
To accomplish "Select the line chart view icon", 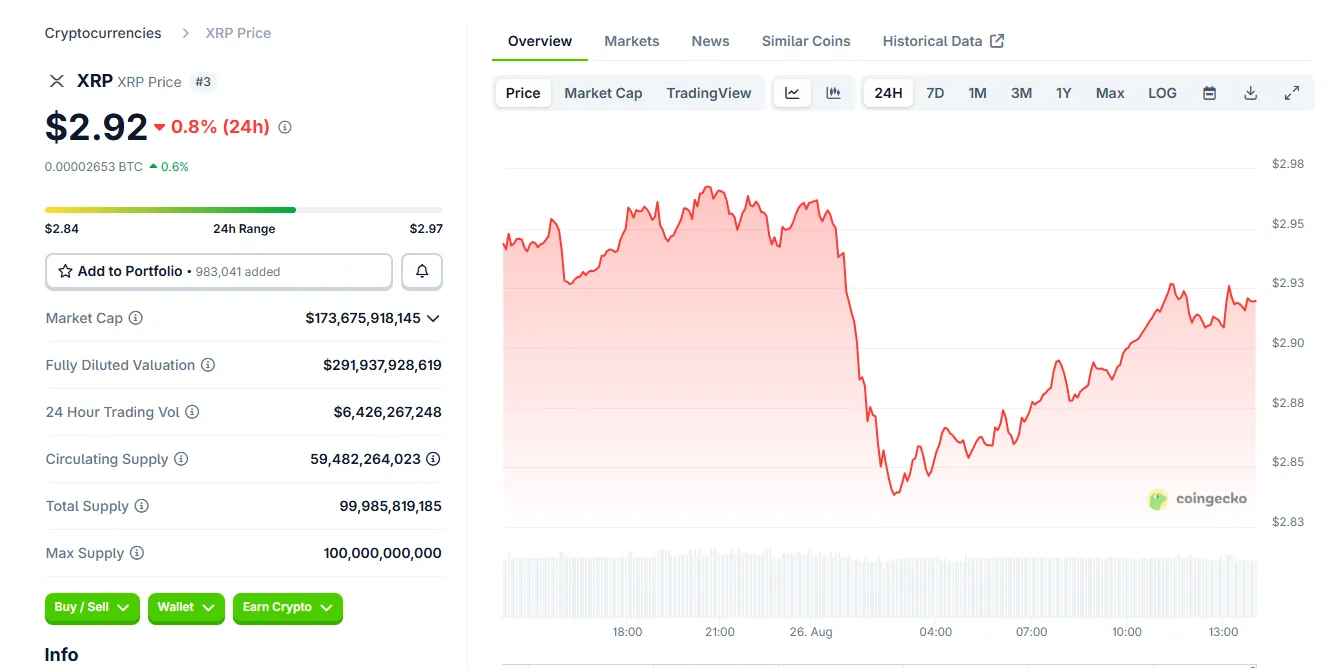I will point(792,93).
